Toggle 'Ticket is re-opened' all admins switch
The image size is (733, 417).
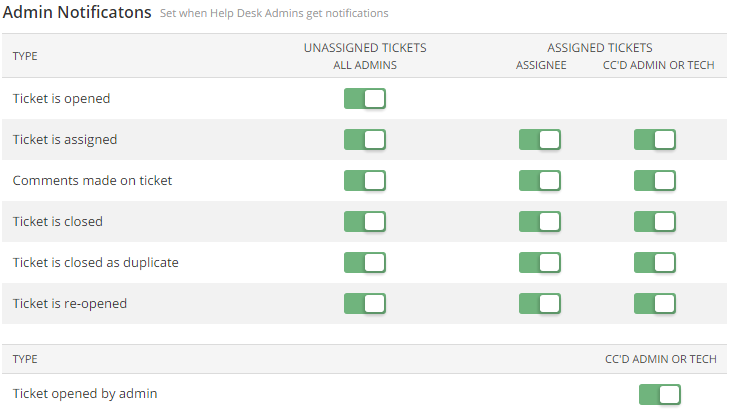point(364,303)
